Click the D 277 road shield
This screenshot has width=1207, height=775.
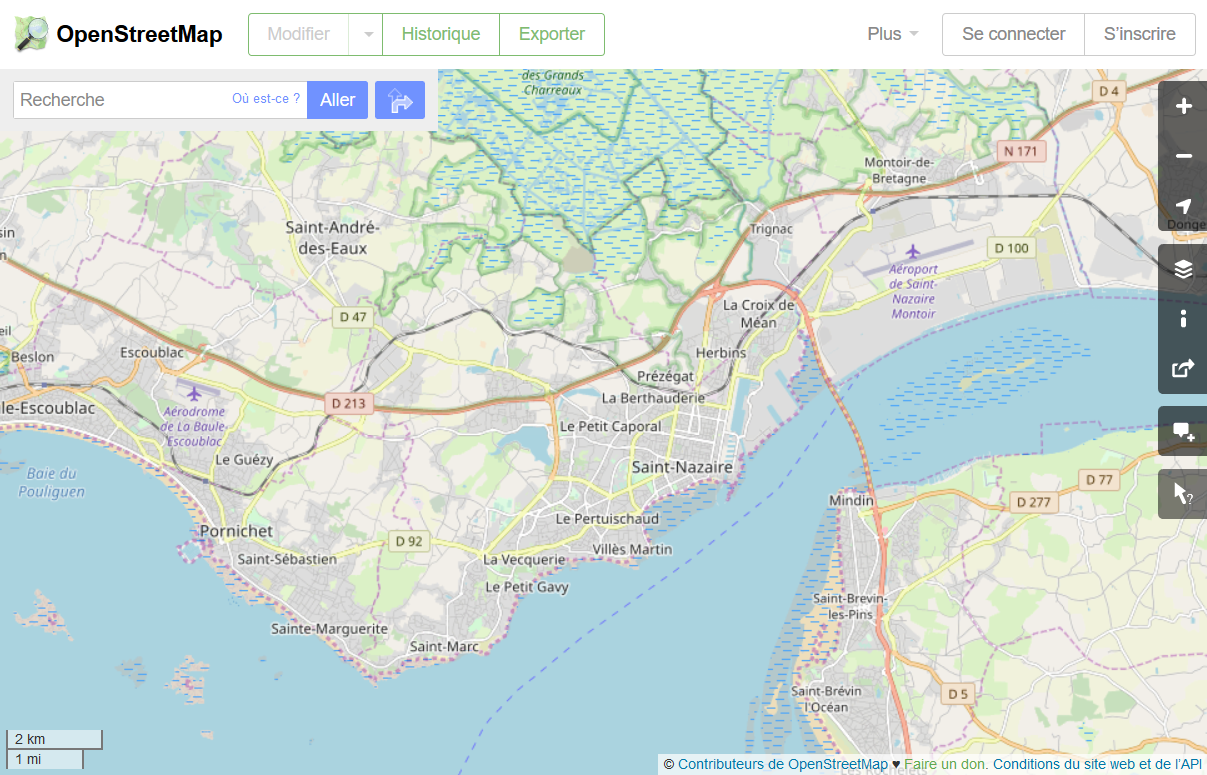coord(1034,502)
